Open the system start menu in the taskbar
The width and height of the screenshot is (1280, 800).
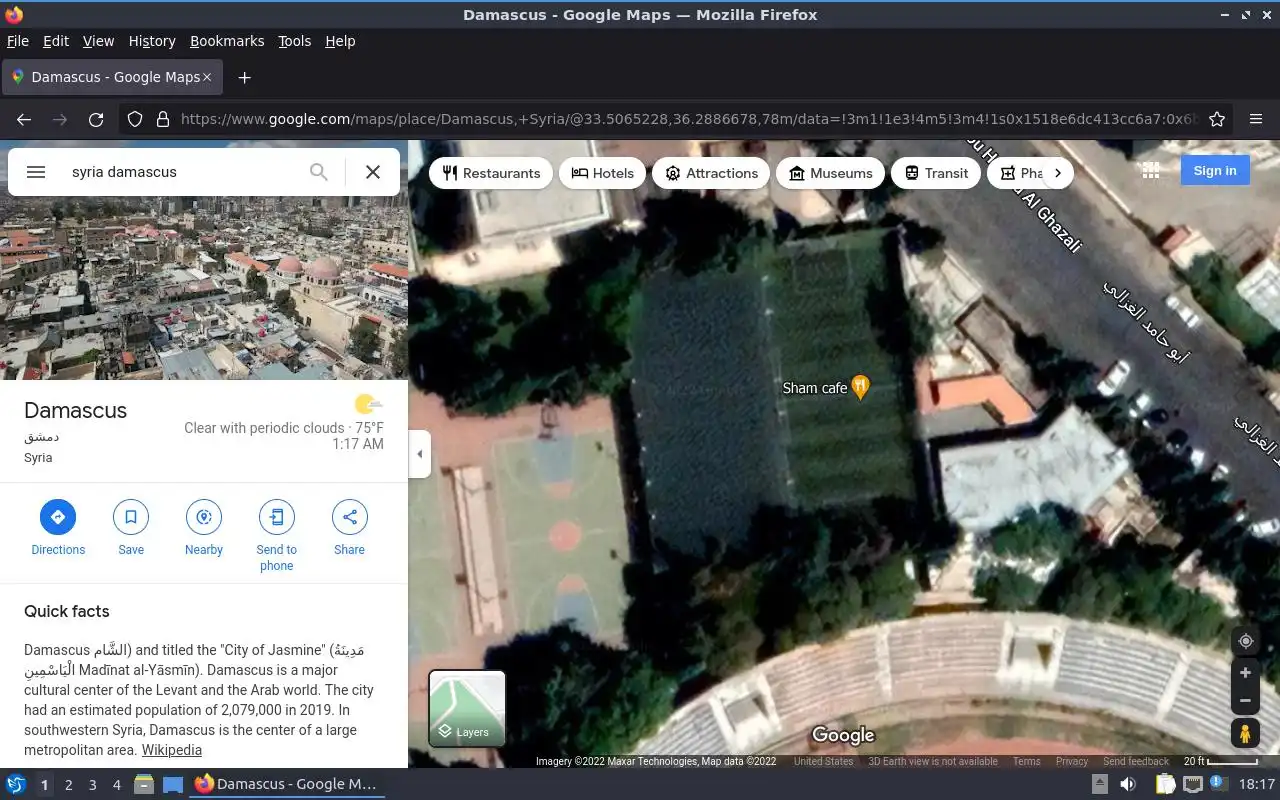click(x=16, y=784)
